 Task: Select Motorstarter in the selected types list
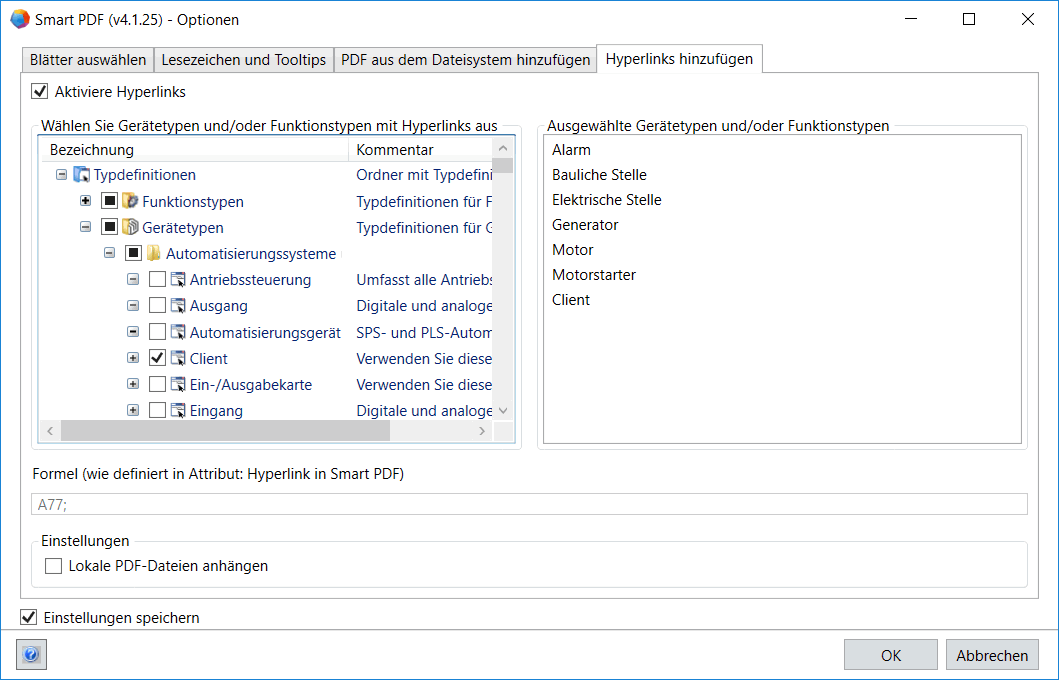tap(594, 275)
